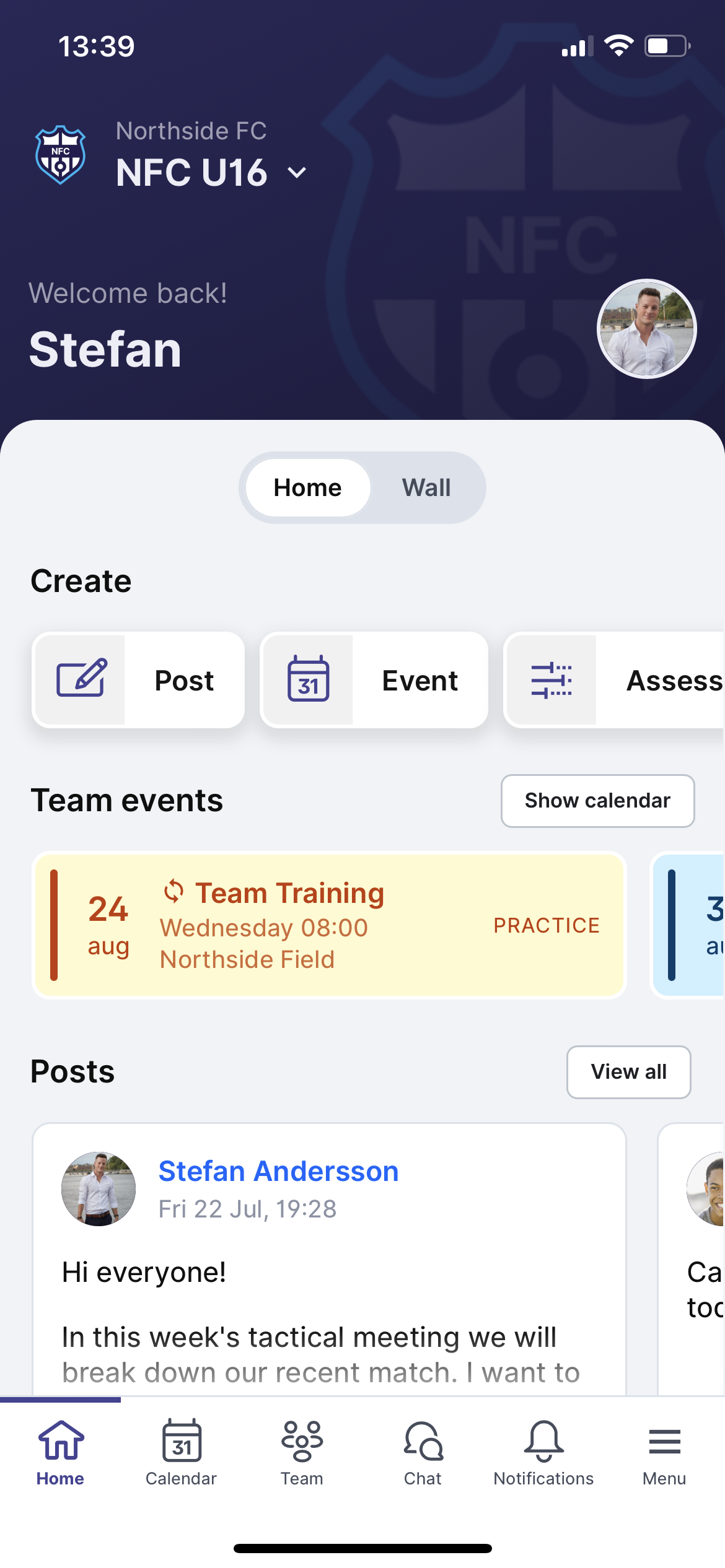Image resolution: width=725 pixels, height=1568 pixels.
Task: Tap the Post pencil compose icon
Action: (x=81, y=679)
